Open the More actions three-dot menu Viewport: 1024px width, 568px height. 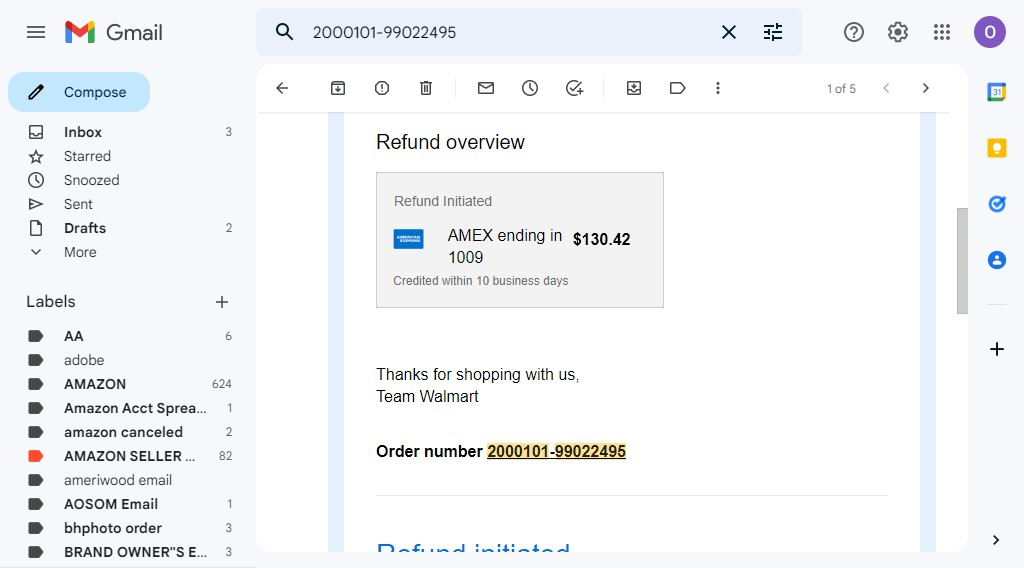718,88
